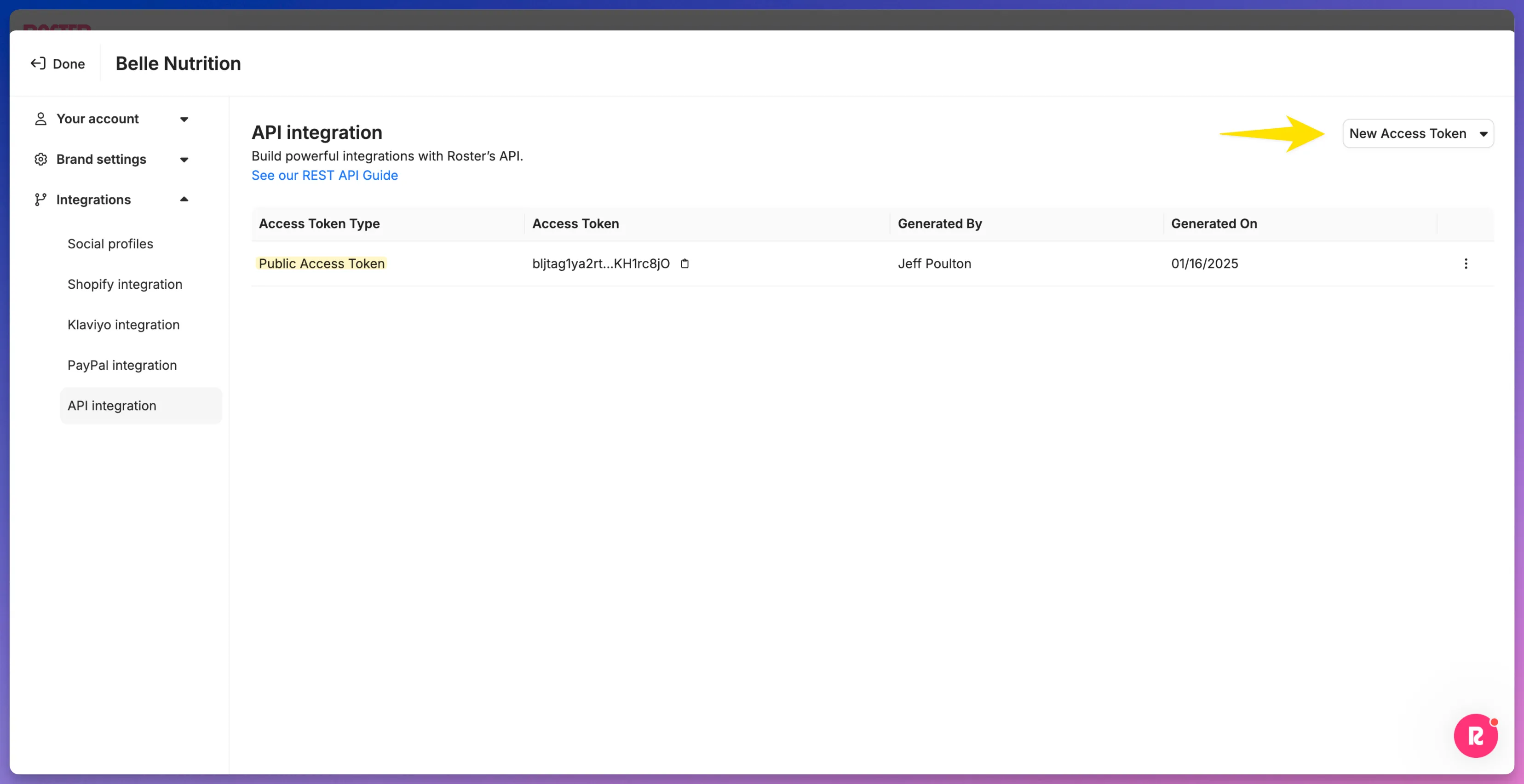Open the See our REST API Guide link
The width and height of the screenshot is (1524, 784).
click(x=324, y=175)
